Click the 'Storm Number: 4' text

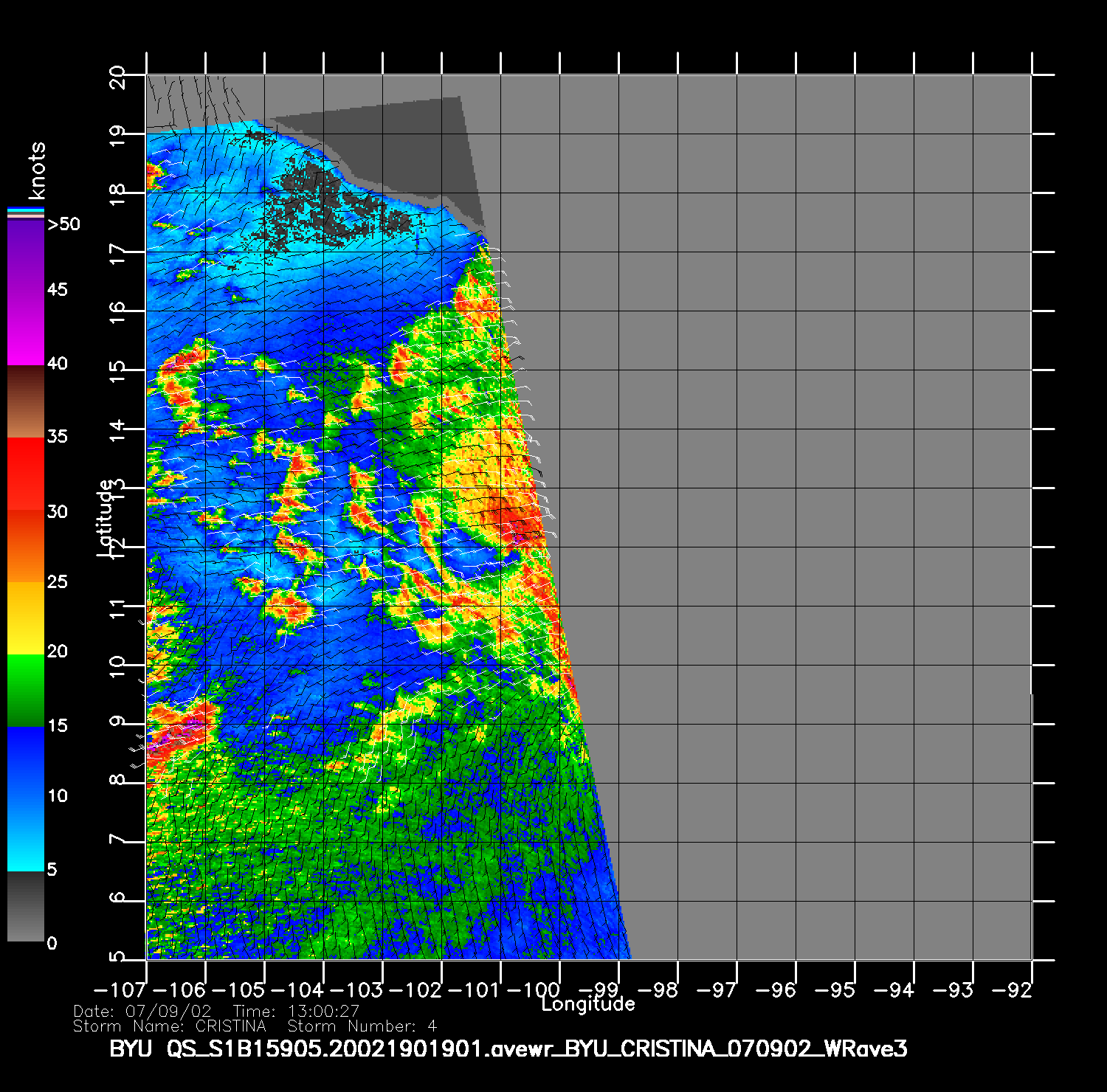coord(362,1026)
